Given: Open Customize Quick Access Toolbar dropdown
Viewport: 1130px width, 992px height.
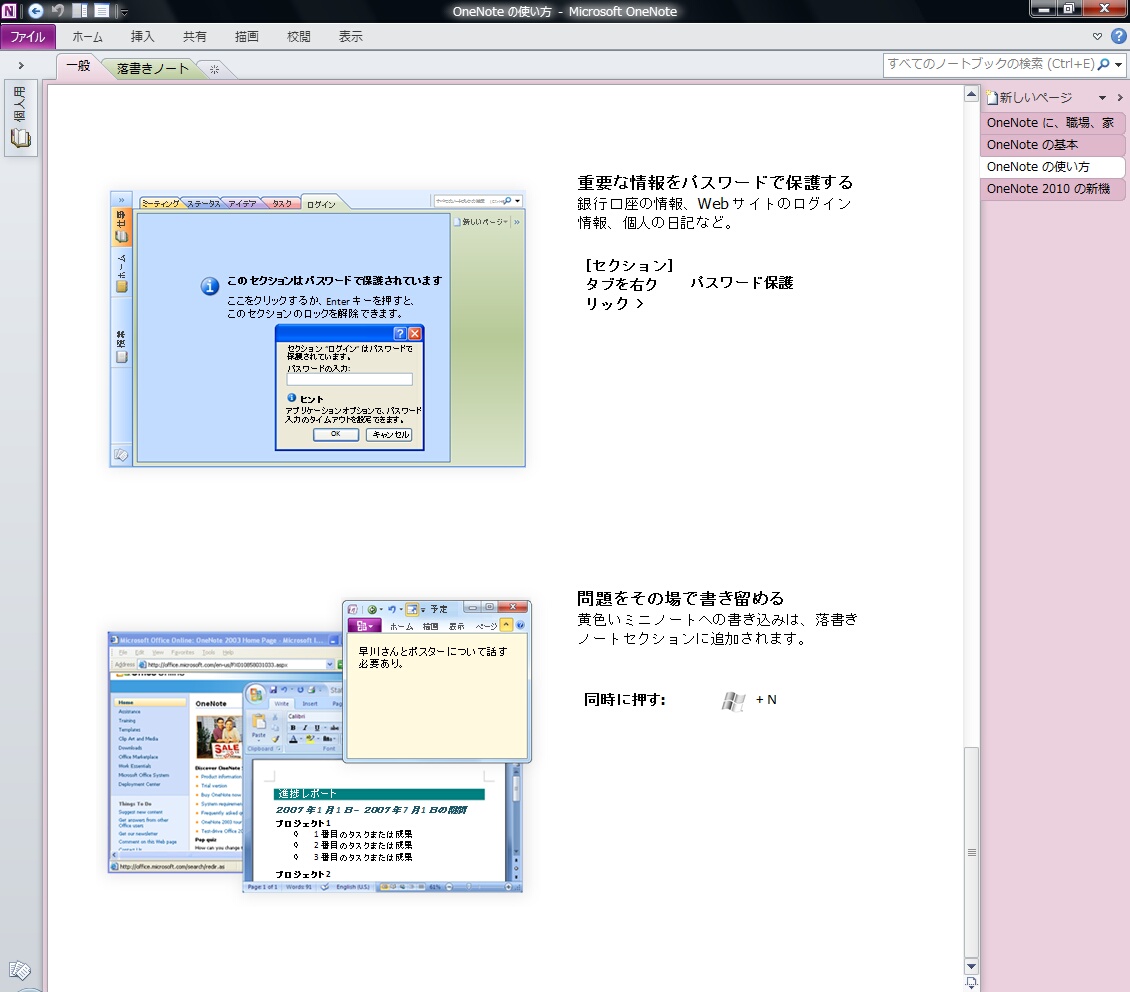Looking at the screenshot, I should [123, 12].
